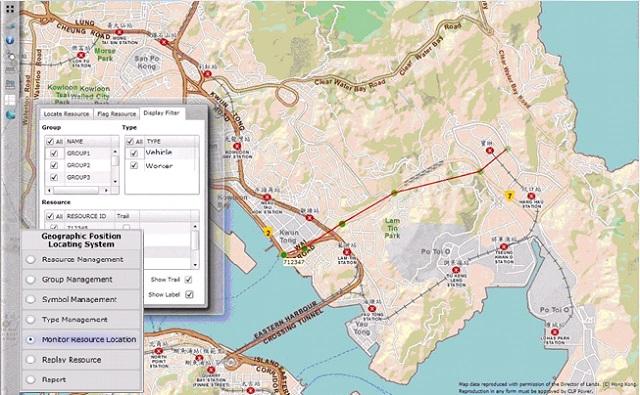Click the North Point Station marker
The width and height of the screenshot is (640, 395).
pyautogui.click(x=159, y=351)
